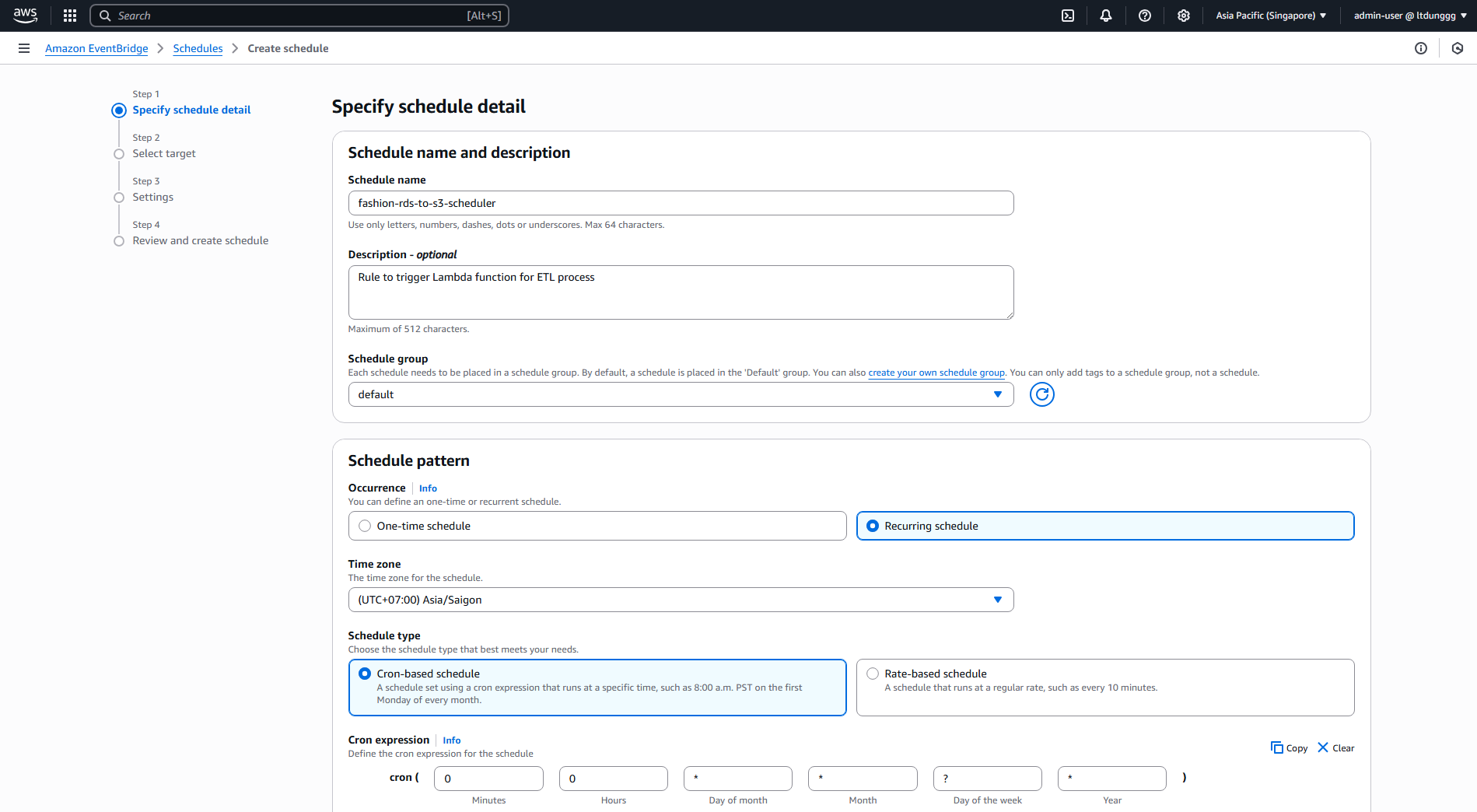
Task: Go to Step 3 Settings
Action: pyautogui.click(x=153, y=197)
